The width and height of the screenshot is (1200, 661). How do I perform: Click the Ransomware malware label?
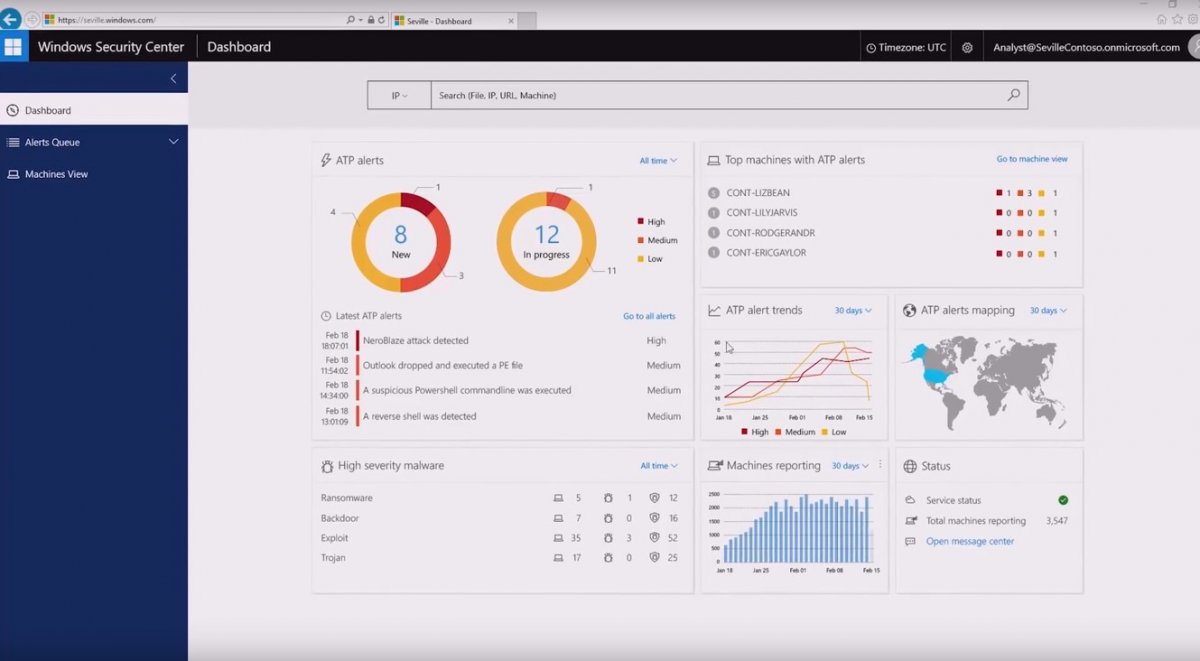point(346,498)
